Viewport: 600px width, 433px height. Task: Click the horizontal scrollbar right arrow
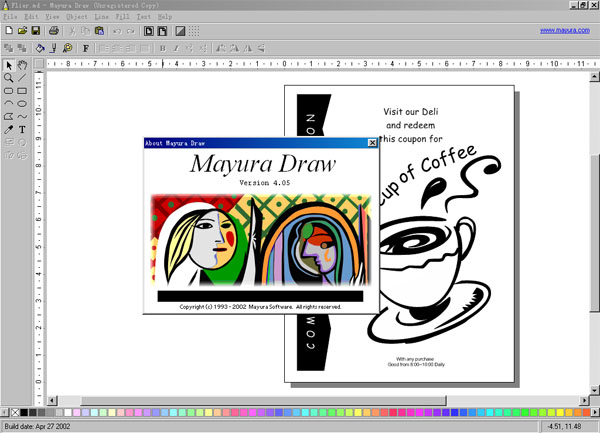point(584,400)
